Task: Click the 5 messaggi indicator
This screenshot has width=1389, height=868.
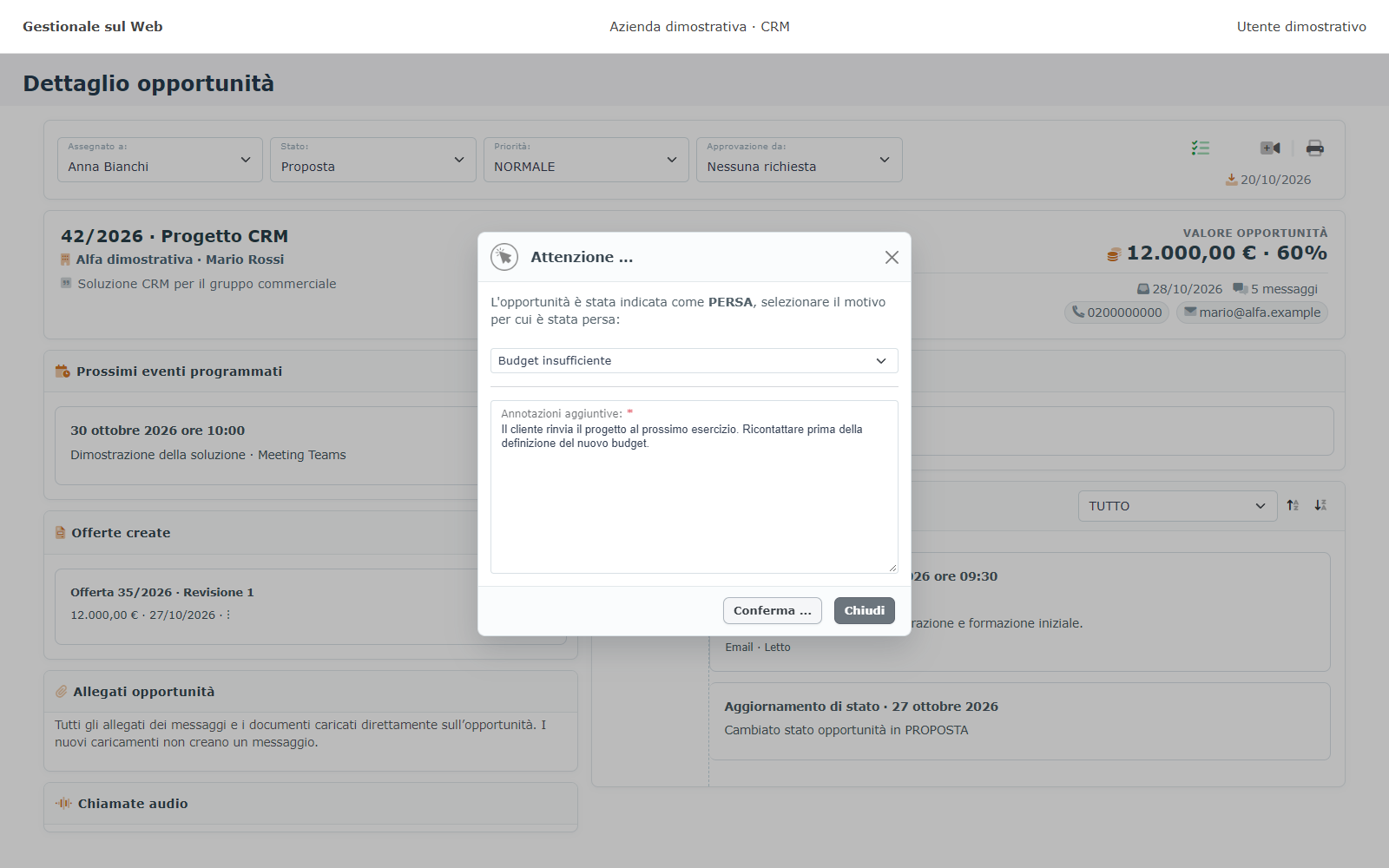Action: (x=1275, y=289)
